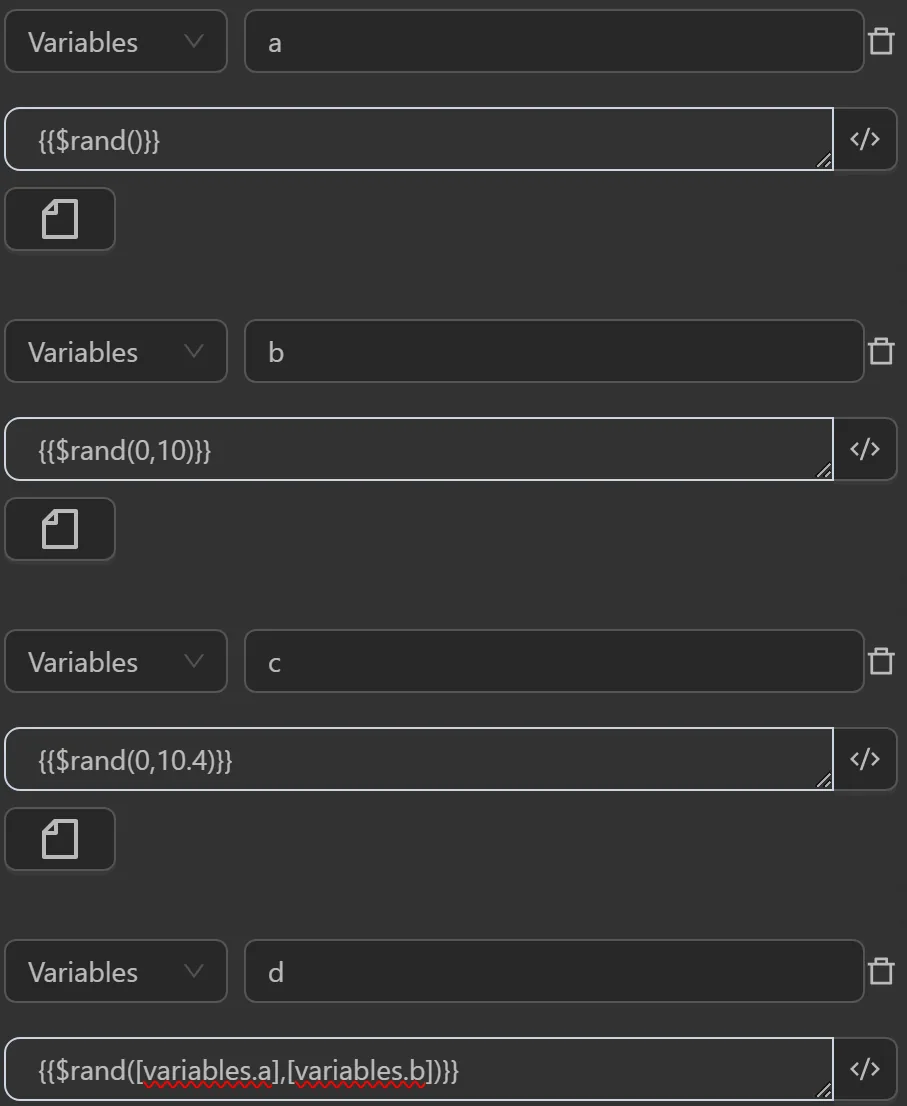Delete variable b with its trash icon
The width and height of the screenshot is (907, 1106).
coord(881,352)
